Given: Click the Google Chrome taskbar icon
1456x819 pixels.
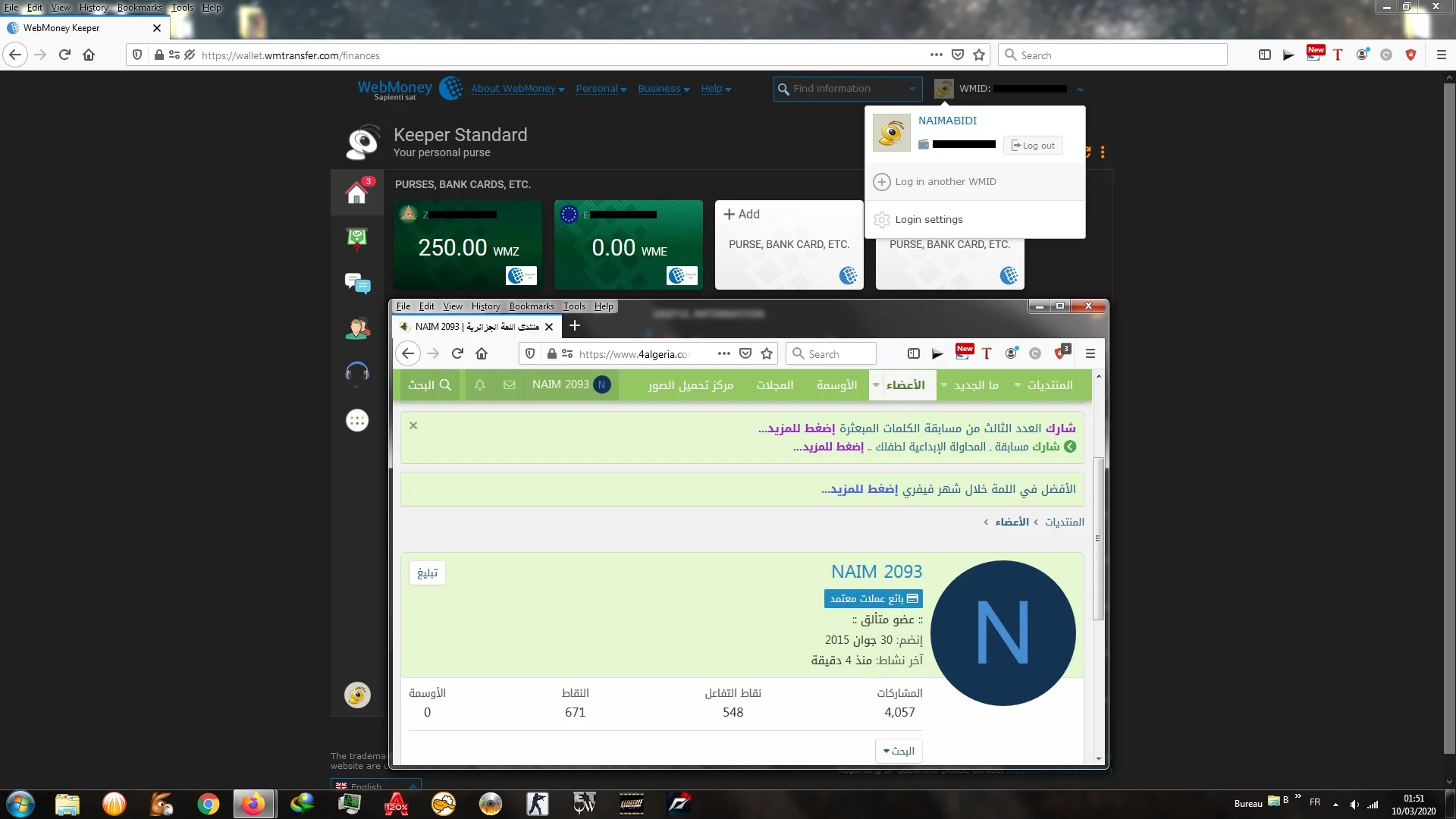Looking at the screenshot, I should click(209, 804).
